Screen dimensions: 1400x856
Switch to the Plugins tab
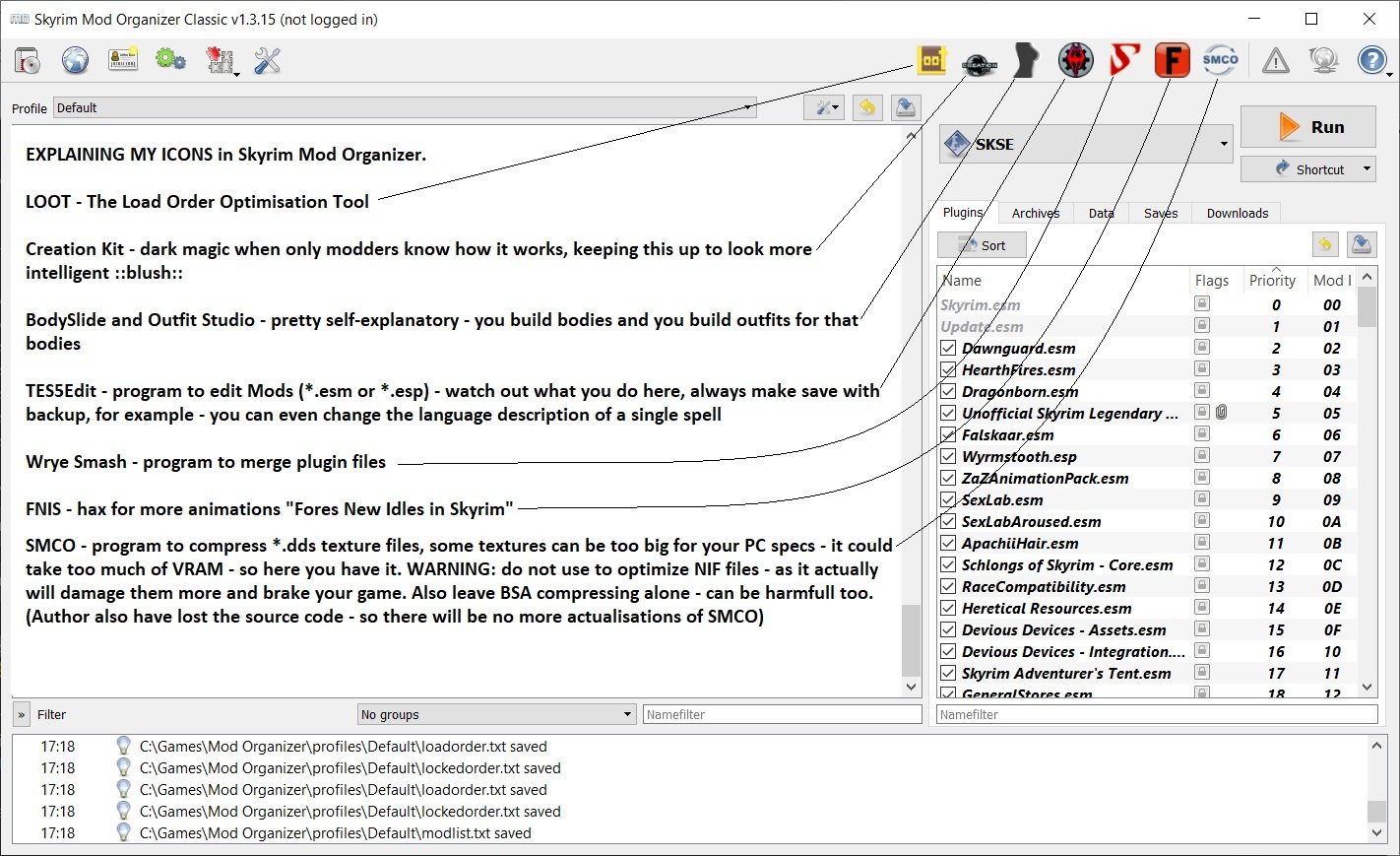pos(963,212)
